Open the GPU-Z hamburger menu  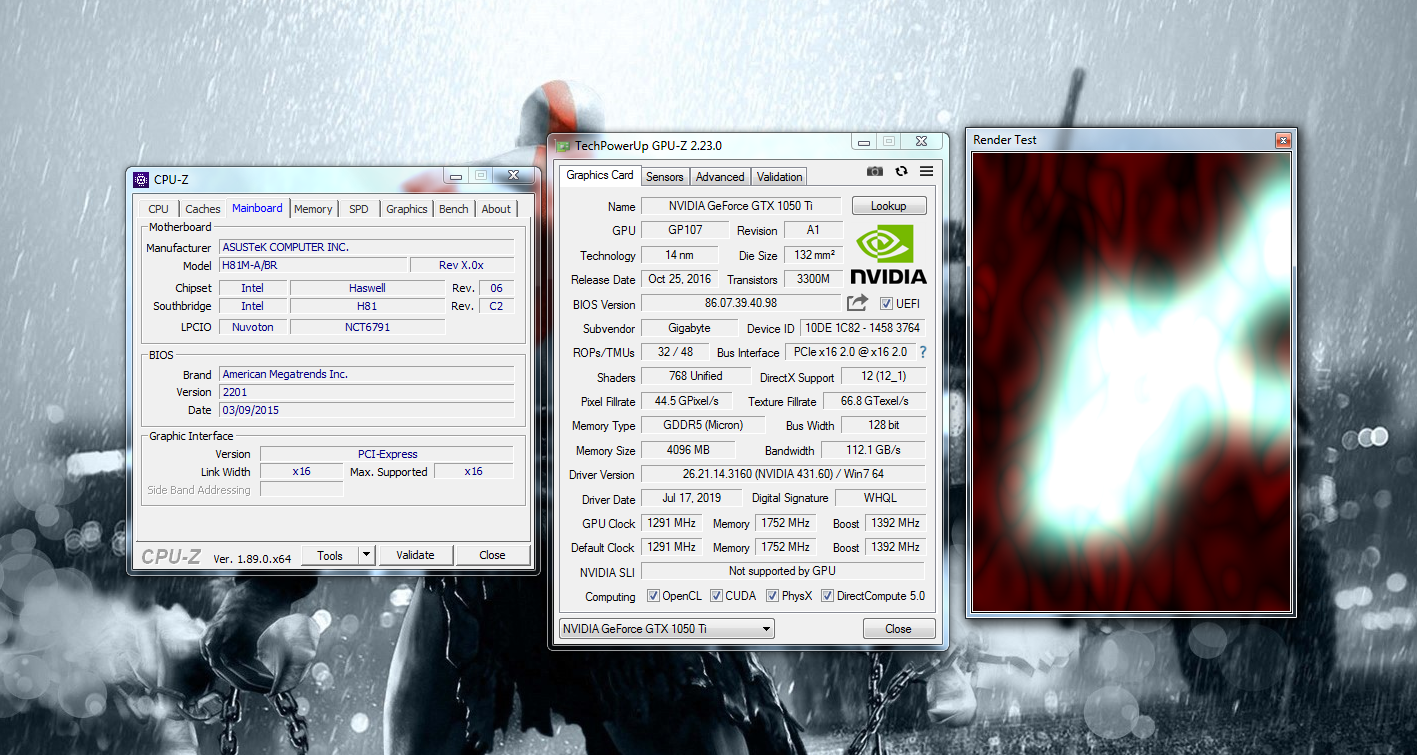coord(926,172)
